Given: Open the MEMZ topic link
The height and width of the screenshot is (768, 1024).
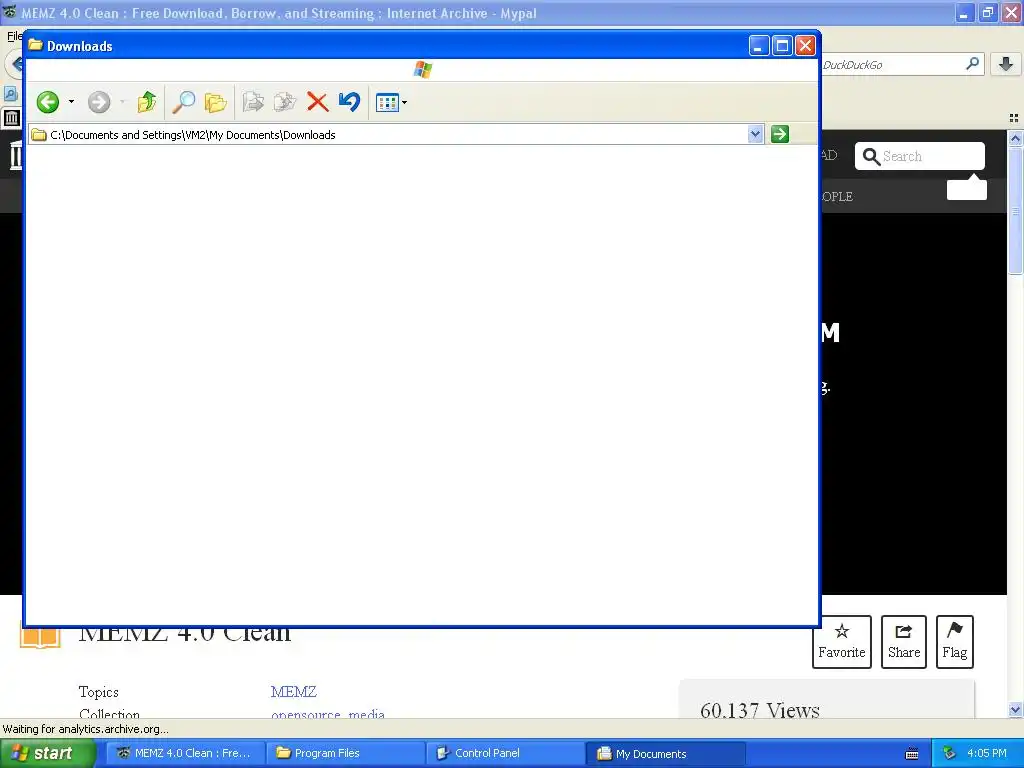Looking at the screenshot, I should [294, 691].
